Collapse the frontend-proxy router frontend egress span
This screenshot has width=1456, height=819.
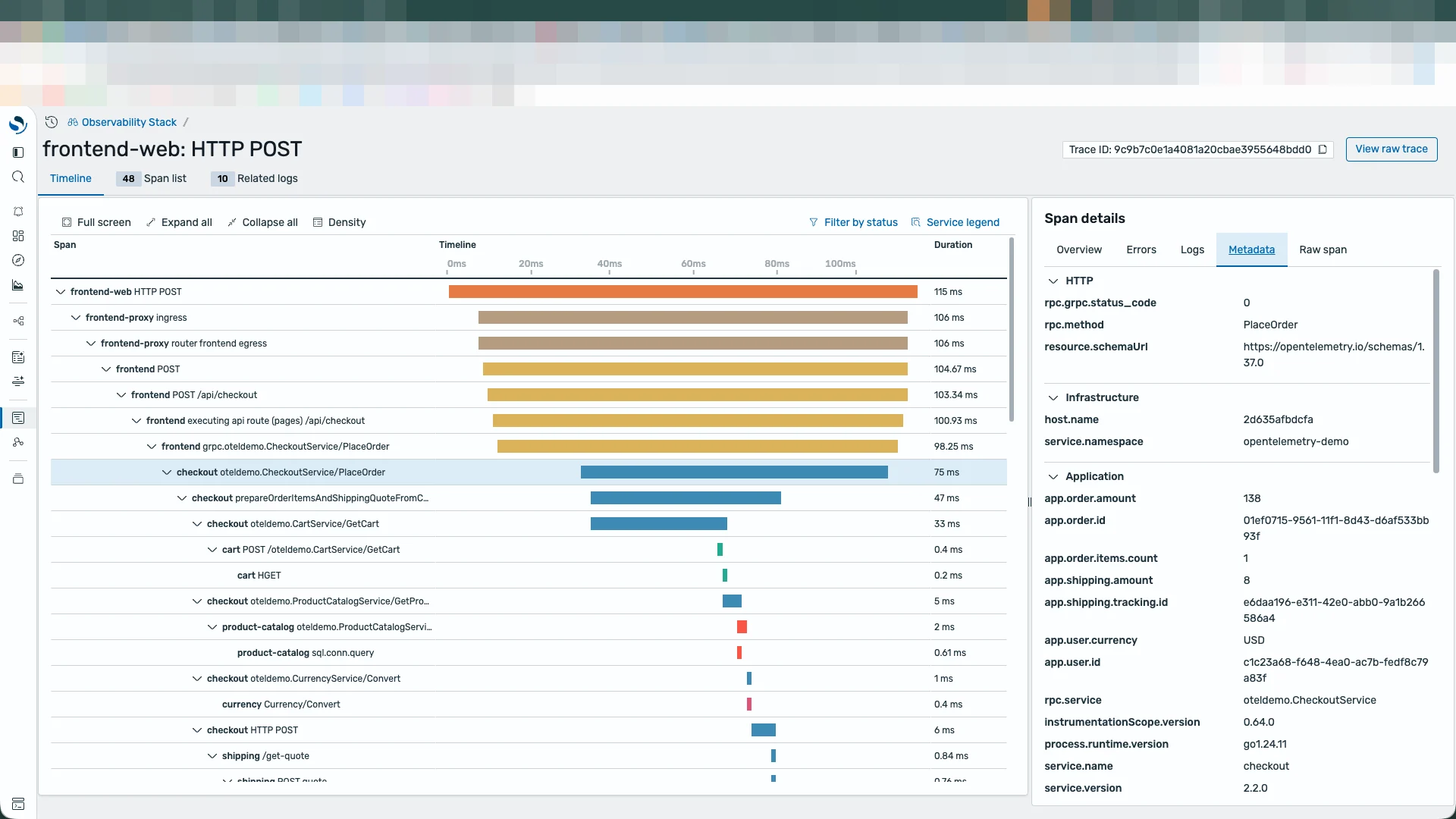tap(91, 344)
